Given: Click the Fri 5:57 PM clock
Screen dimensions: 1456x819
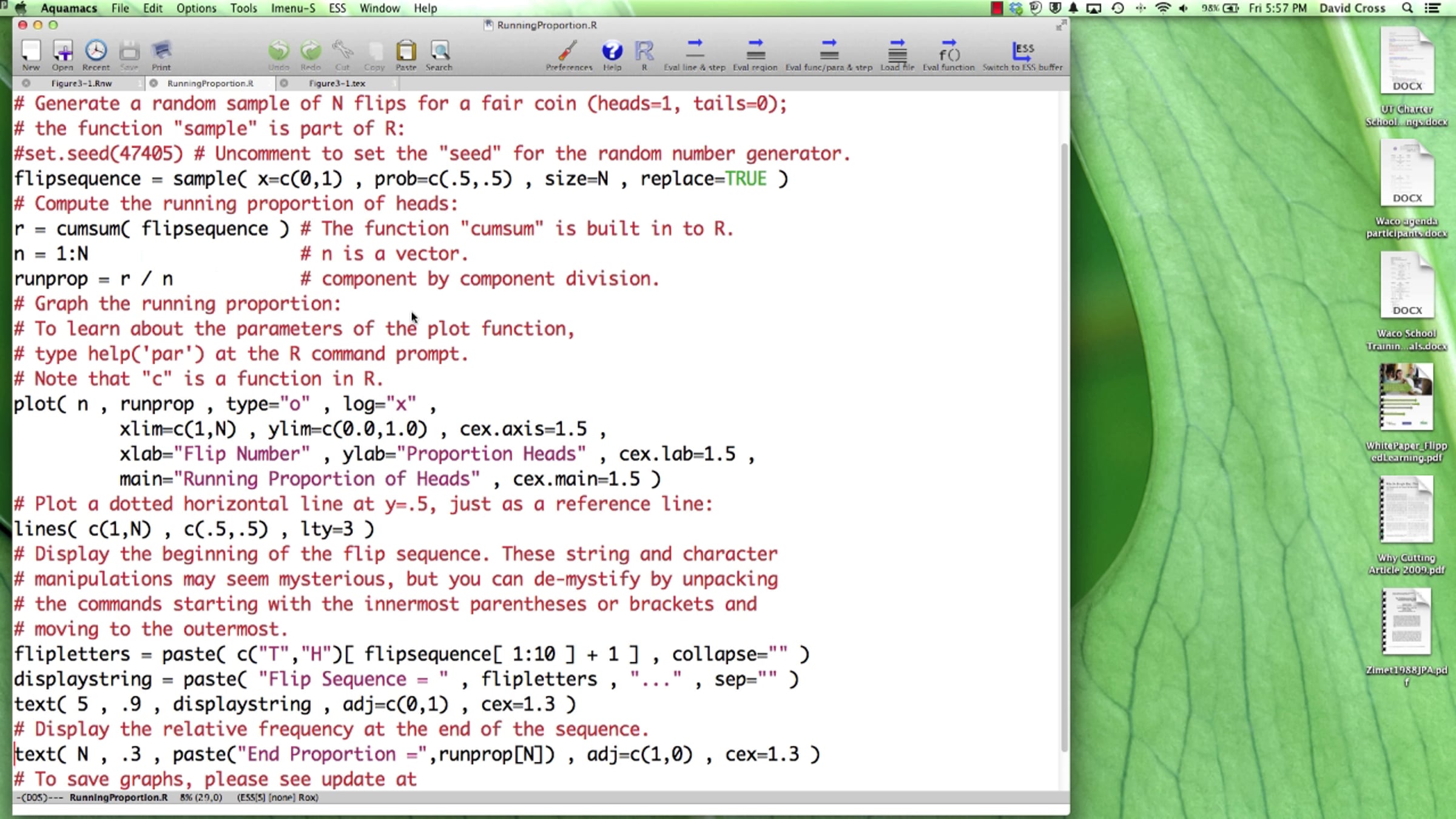Looking at the screenshot, I should 1278,8.
